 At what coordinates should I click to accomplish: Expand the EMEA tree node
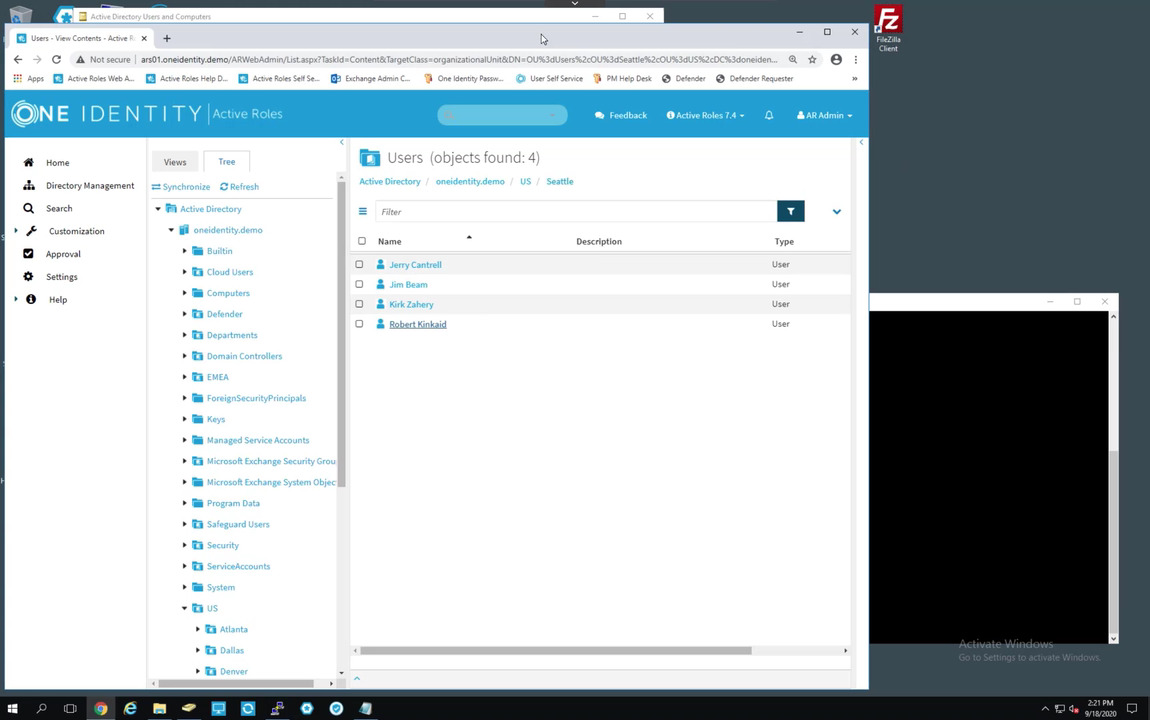185,377
